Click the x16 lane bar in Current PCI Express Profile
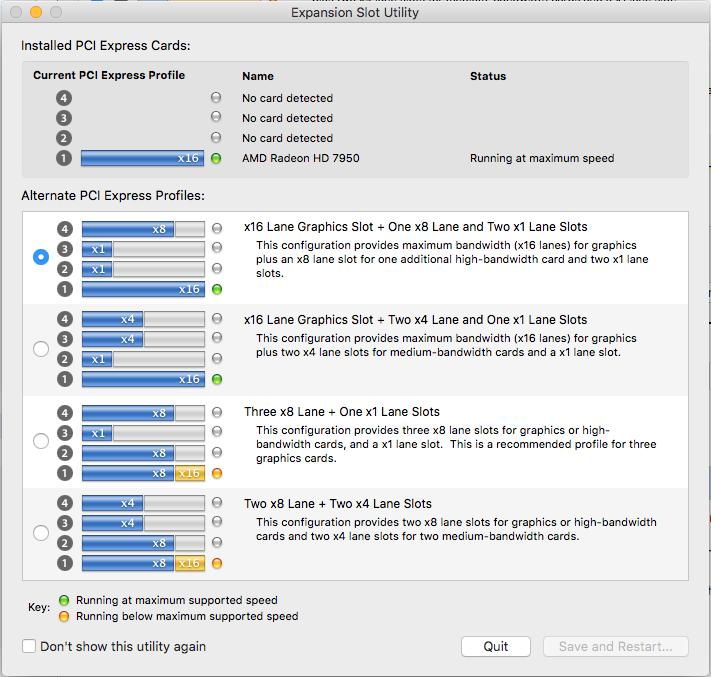Screen dimensions: 711x677 click(142, 158)
